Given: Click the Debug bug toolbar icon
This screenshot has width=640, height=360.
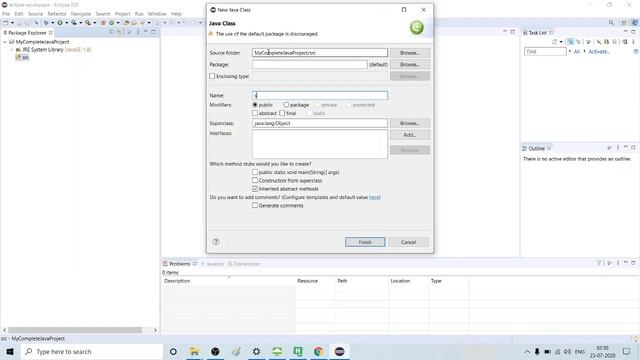Looking at the screenshot, I should tap(46, 23).
